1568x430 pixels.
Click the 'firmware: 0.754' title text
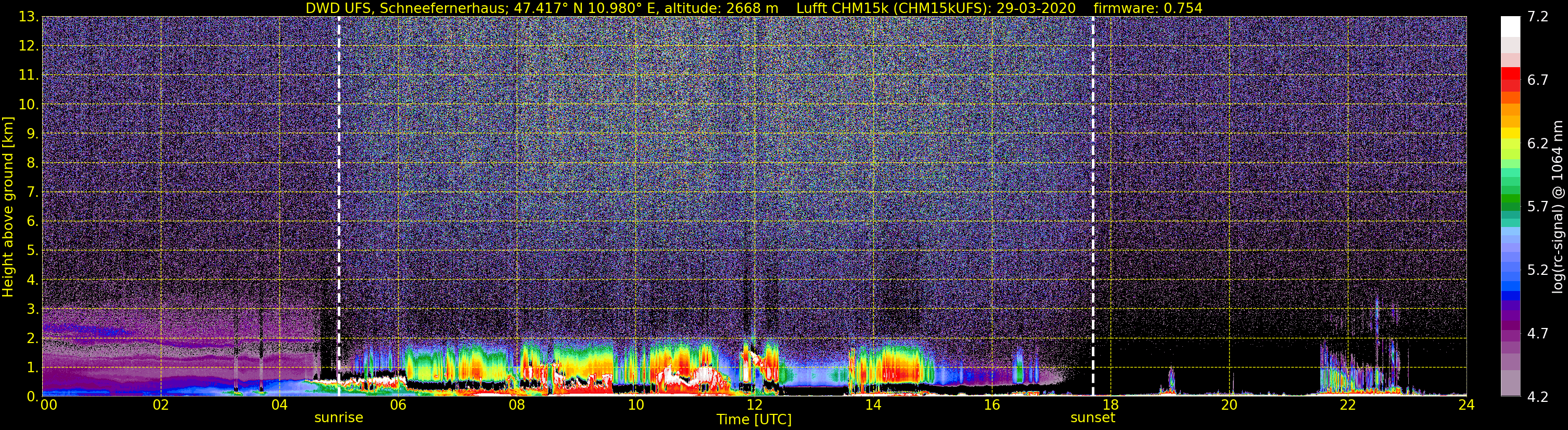coord(1148,8)
